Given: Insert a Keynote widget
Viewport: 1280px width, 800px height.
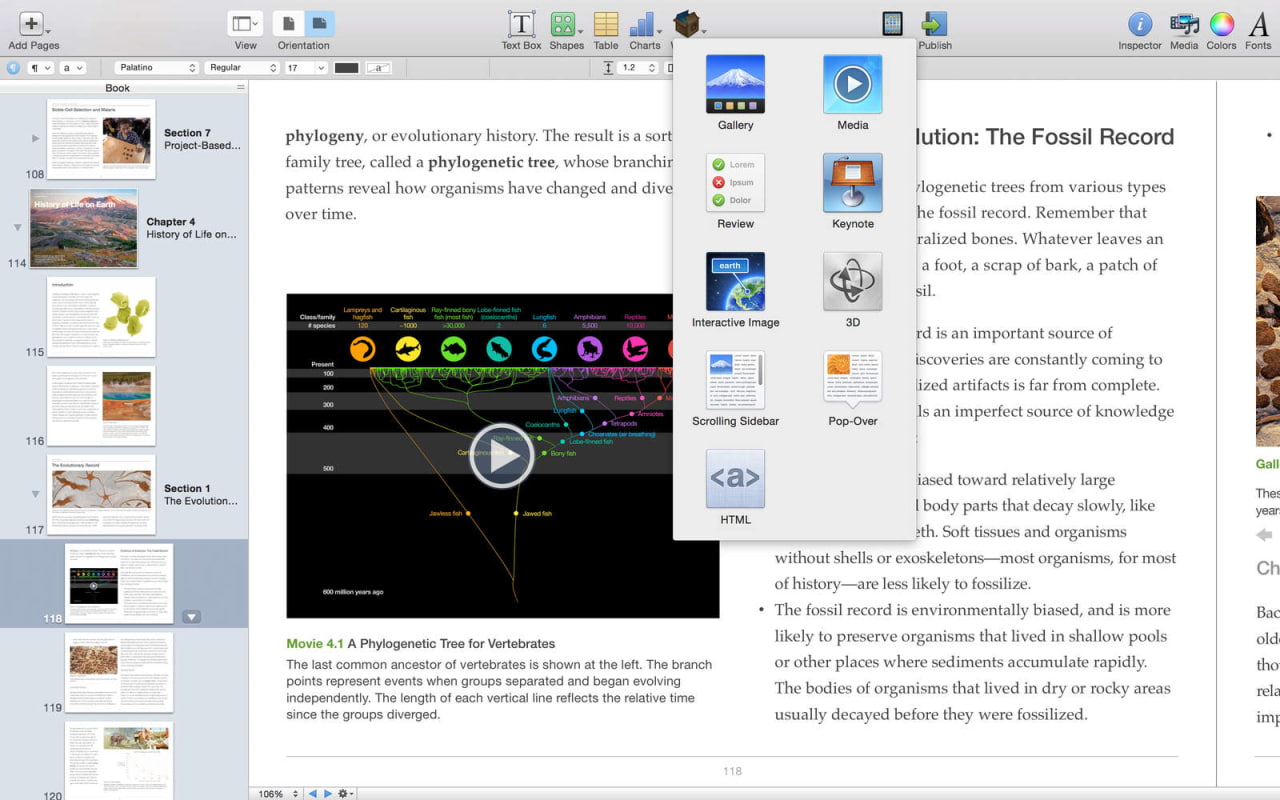Looking at the screenshot, I should pos(852,182).
